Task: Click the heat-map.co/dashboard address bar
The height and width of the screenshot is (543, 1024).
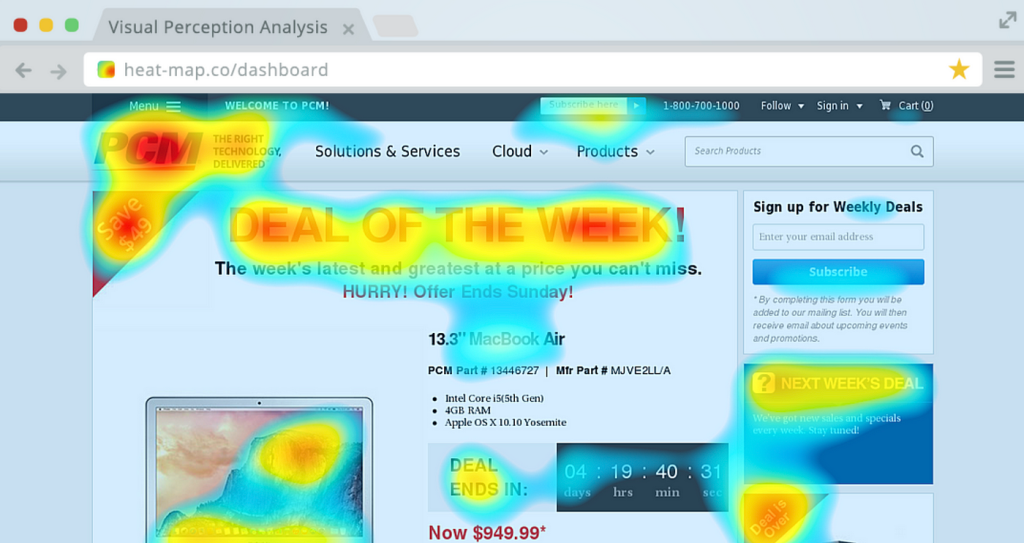Action: pos(532,69)
